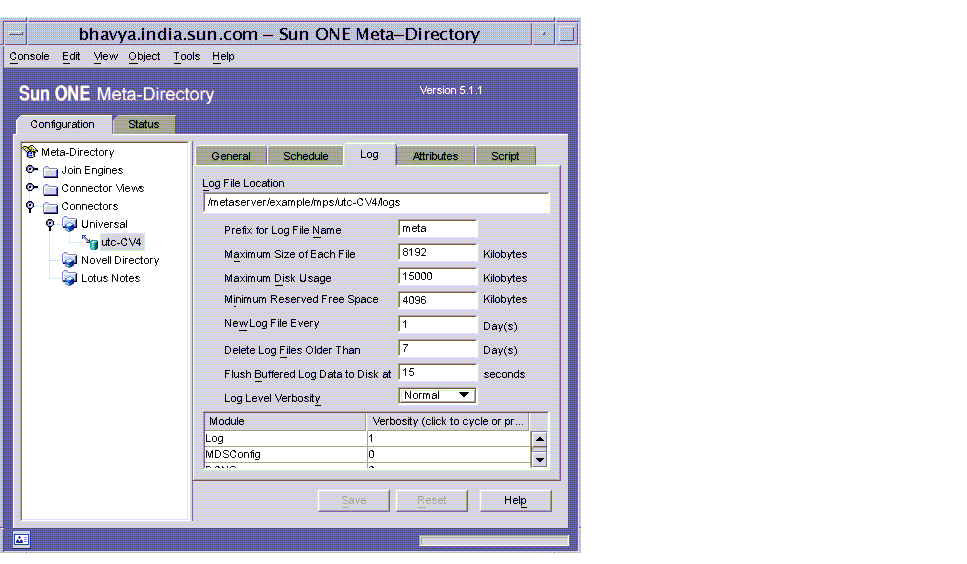Open the View menu
967x564 pixels.
pyautogui.click(x=105, y=56)
